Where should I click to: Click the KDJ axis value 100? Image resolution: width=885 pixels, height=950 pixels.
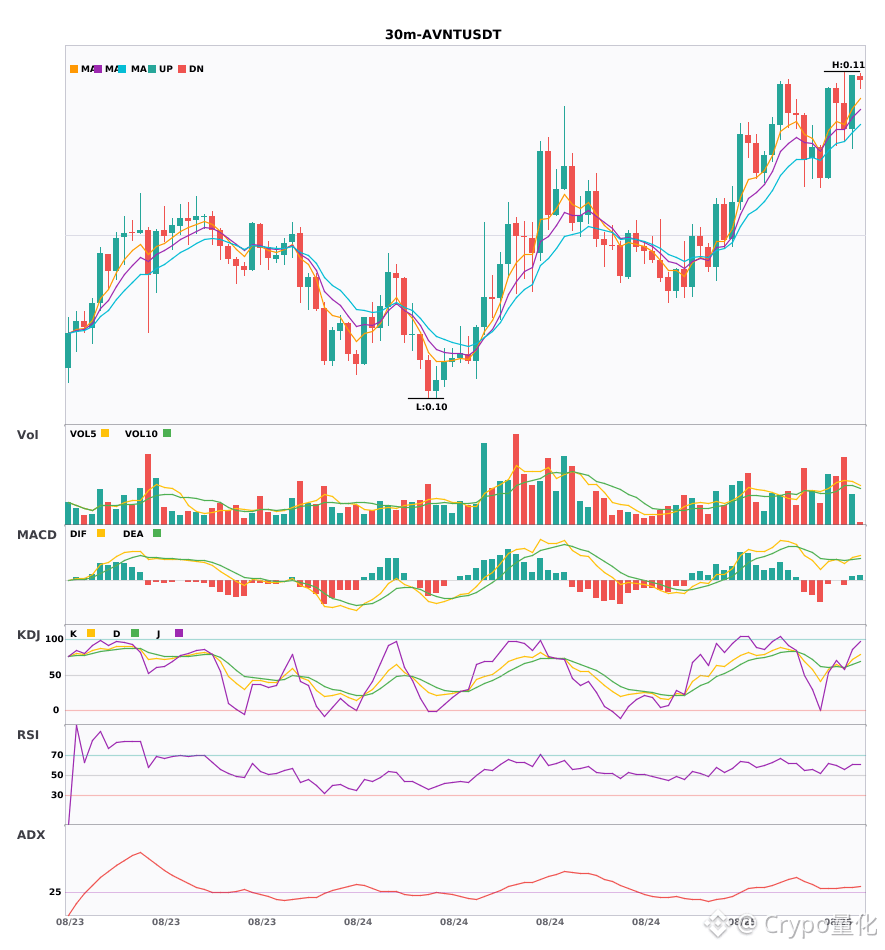point(55,639)
